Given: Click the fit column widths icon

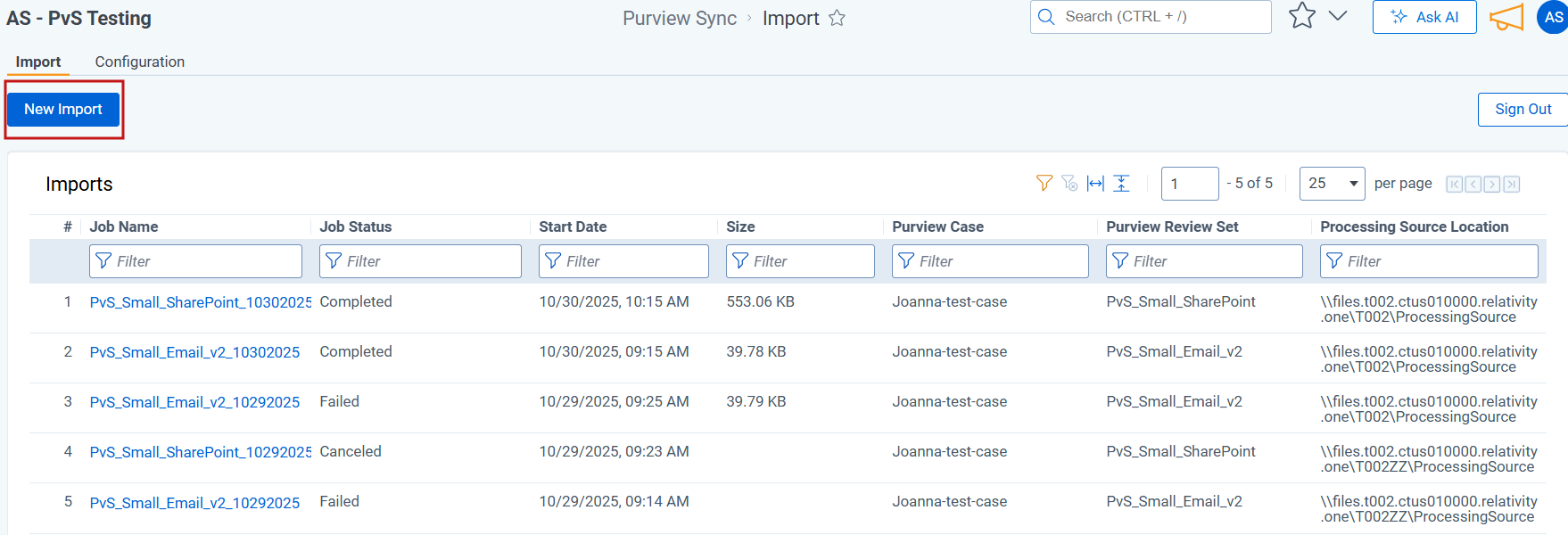Looking at the screenshot, I should [1095, 183].
